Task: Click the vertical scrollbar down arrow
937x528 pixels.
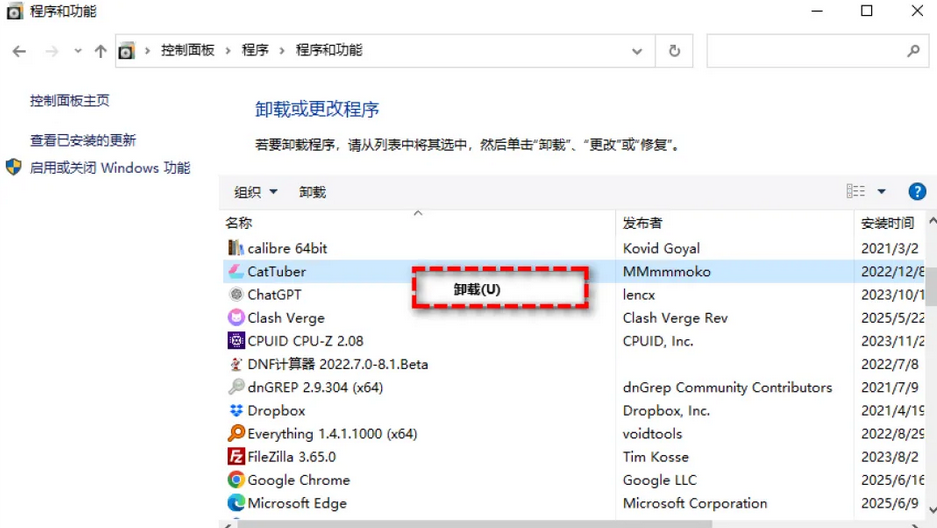Action: (932, 509)
